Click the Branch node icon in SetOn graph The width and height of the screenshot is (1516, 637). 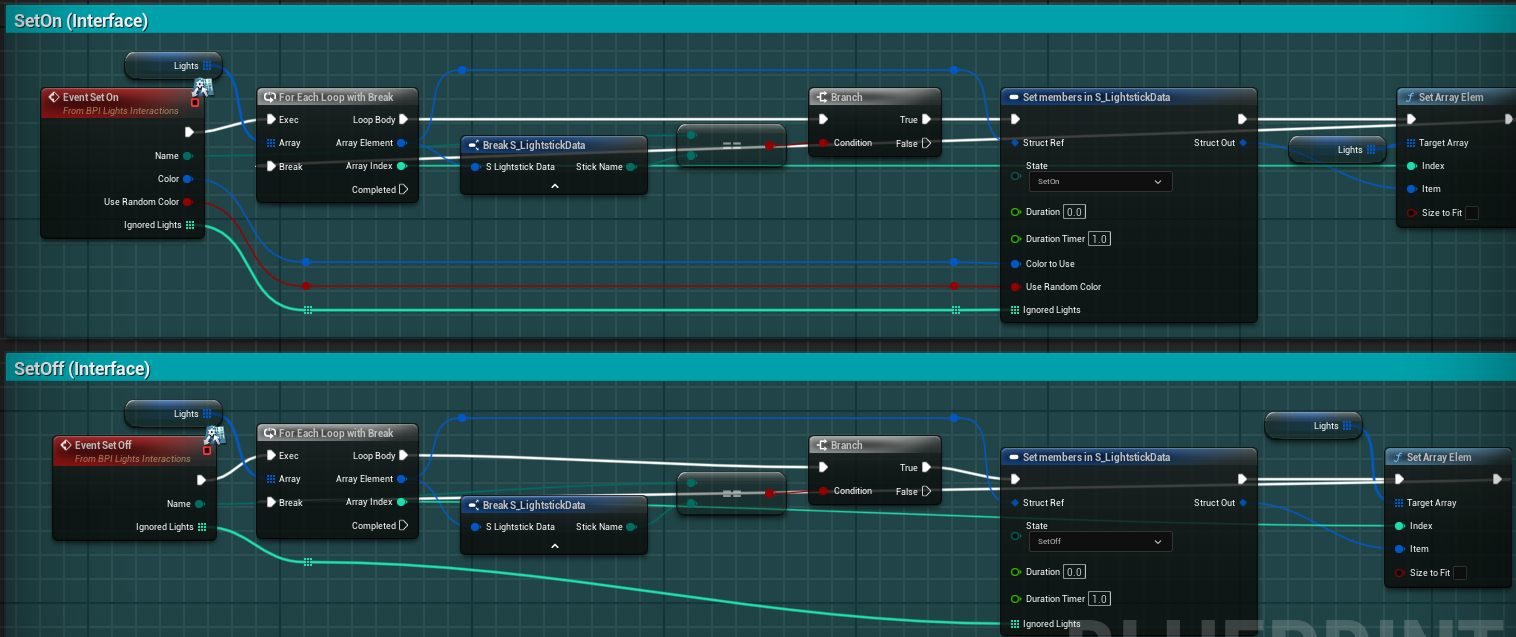point(822,97)
